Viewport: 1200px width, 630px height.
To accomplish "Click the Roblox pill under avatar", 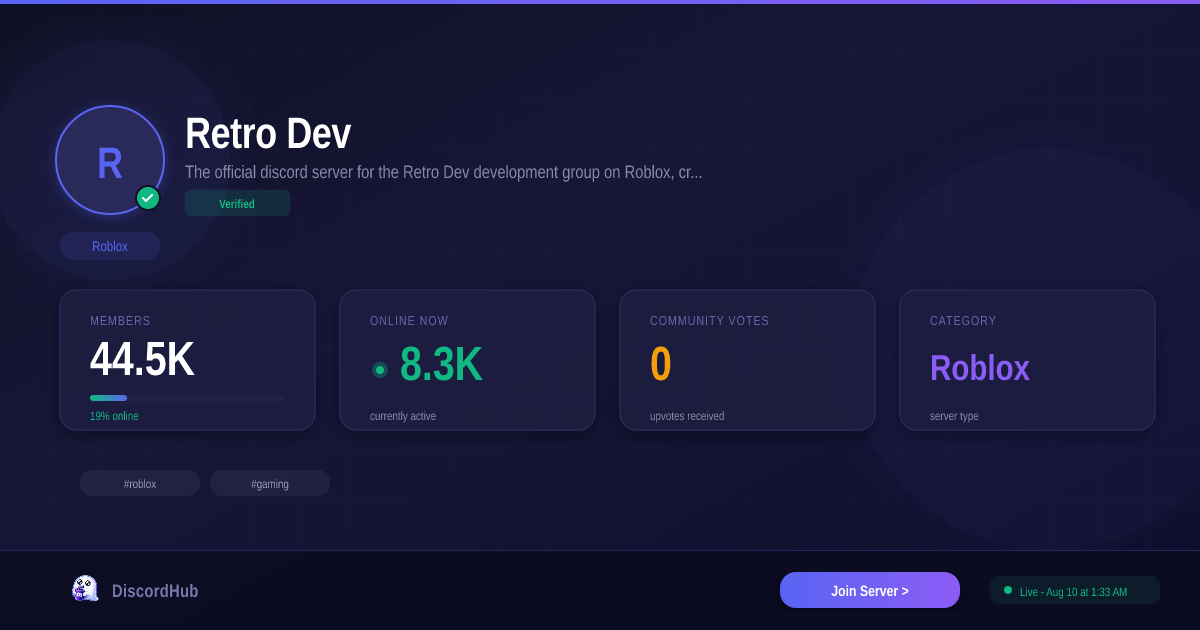I will tap(110, 246).
